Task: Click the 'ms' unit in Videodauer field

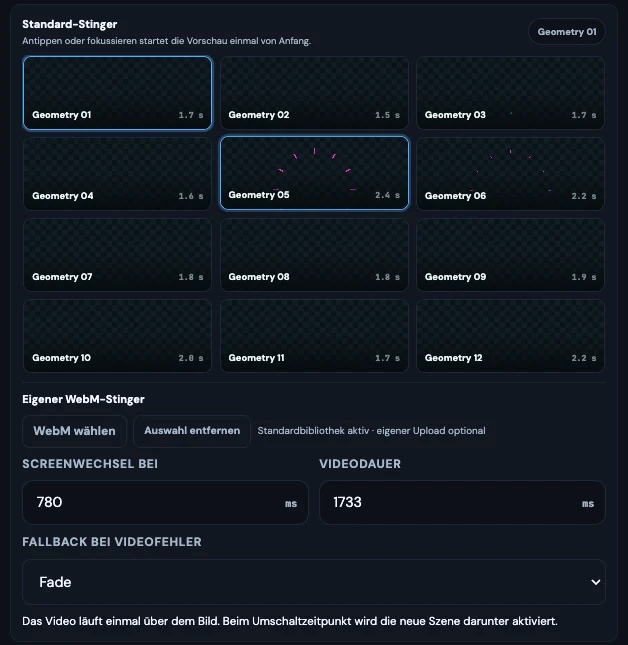Action: 588,503
